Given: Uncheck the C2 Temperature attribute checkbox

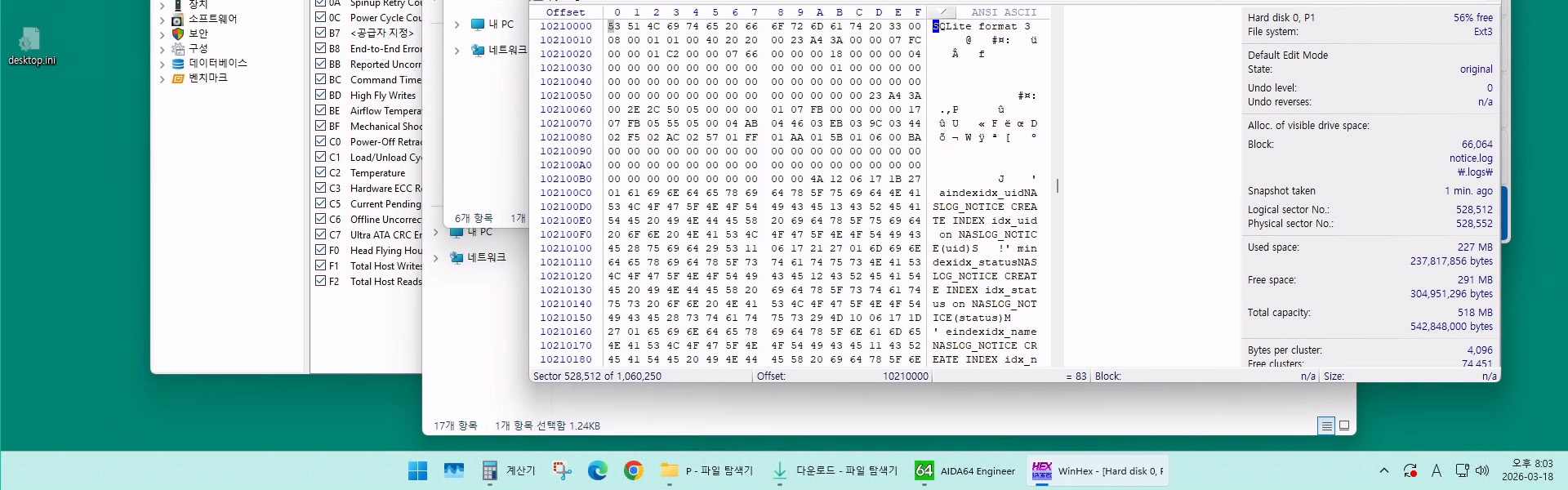Looking at the screenshot, I should click(x=321, y=172).
